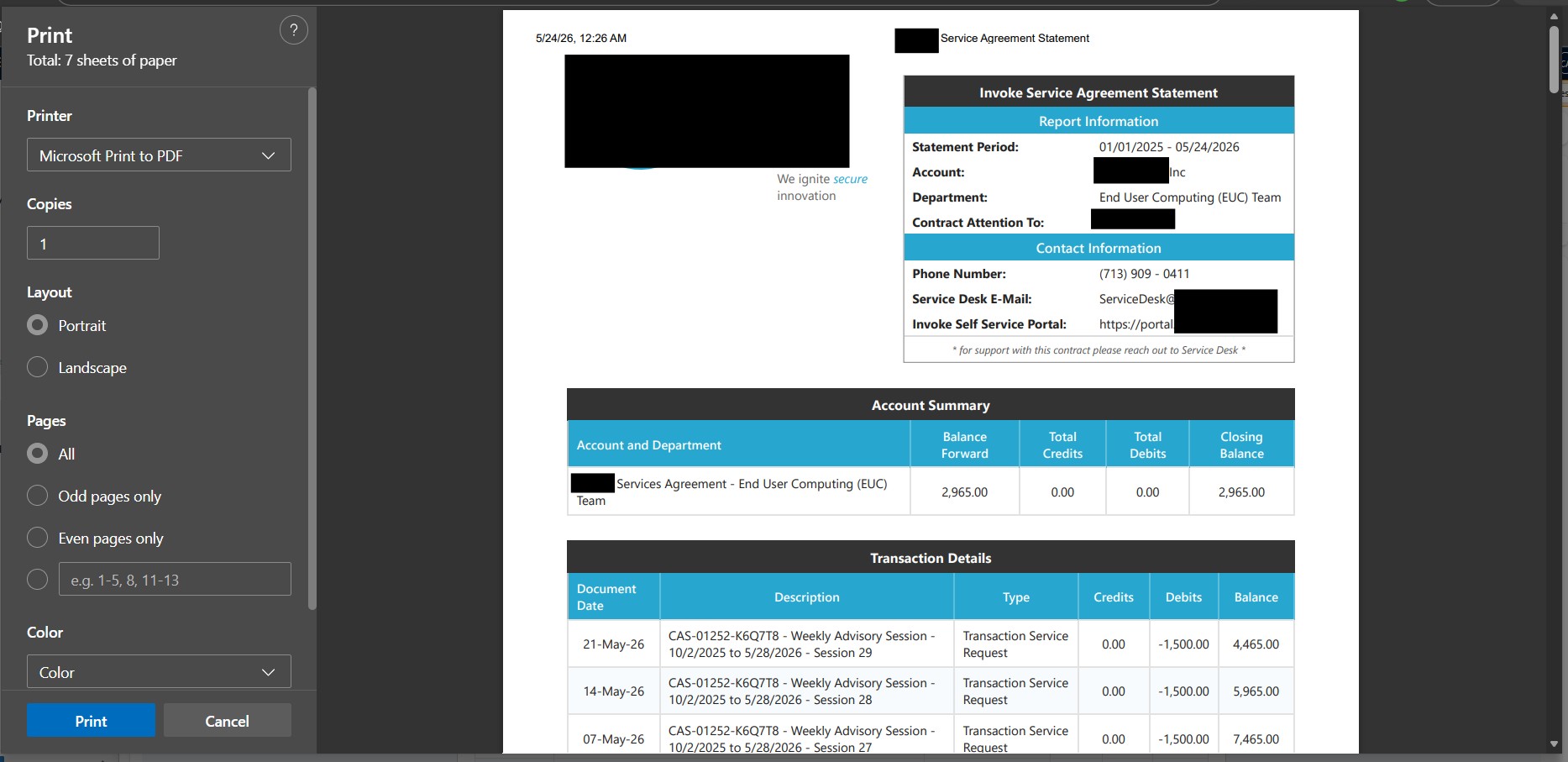This screenshot has width=1568, height=762.
Task: Click the Contact Information section header
Action: click(1099, 248)
